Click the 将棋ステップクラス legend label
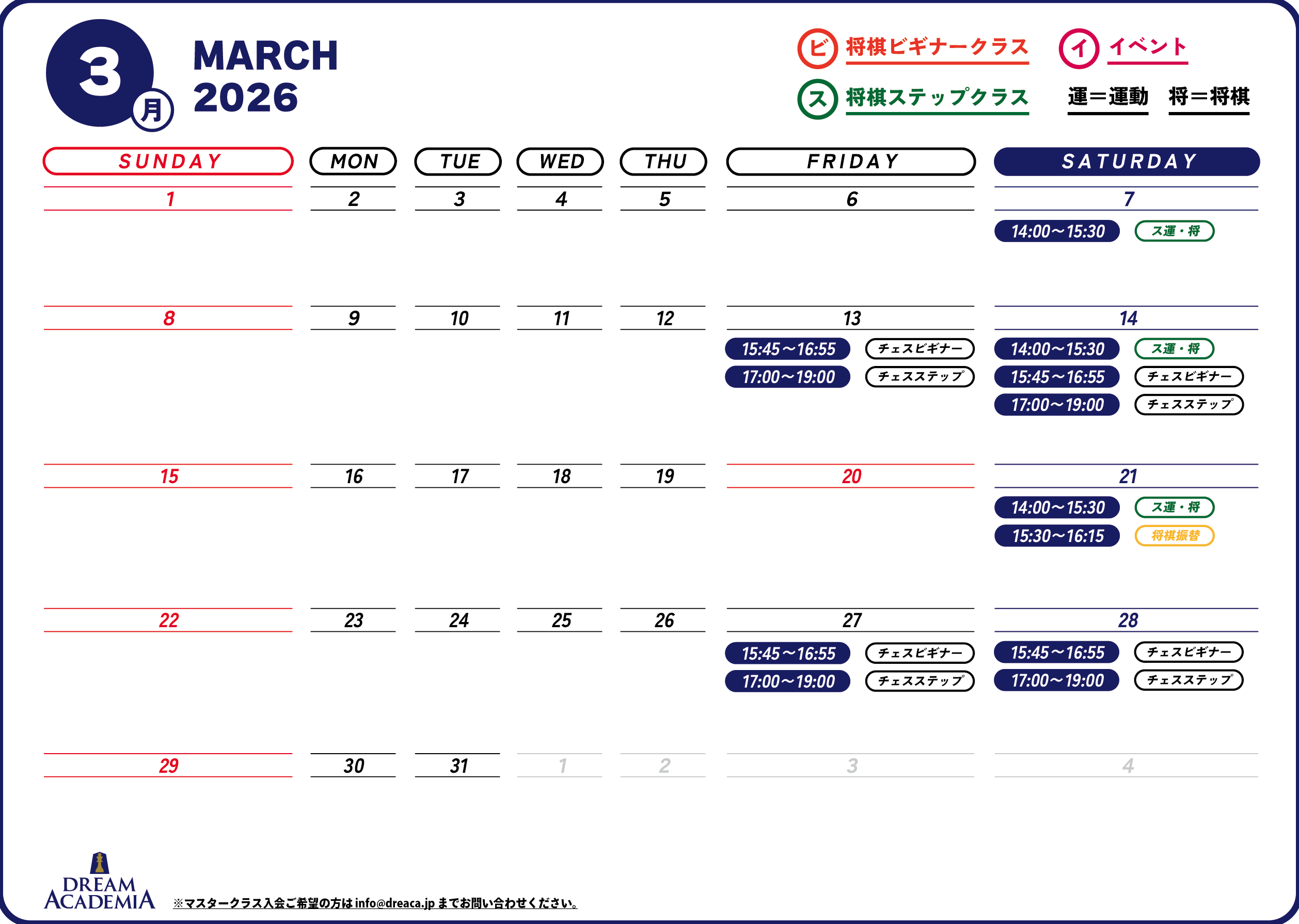The height and width of the screenshot is (924, 1299). point(937,98)
